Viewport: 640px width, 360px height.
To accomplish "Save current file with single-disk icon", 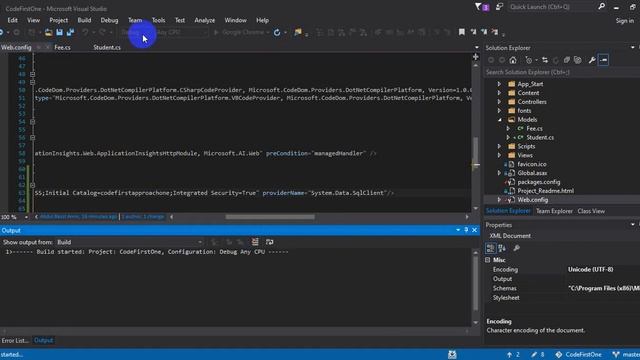I will (60, 32).
